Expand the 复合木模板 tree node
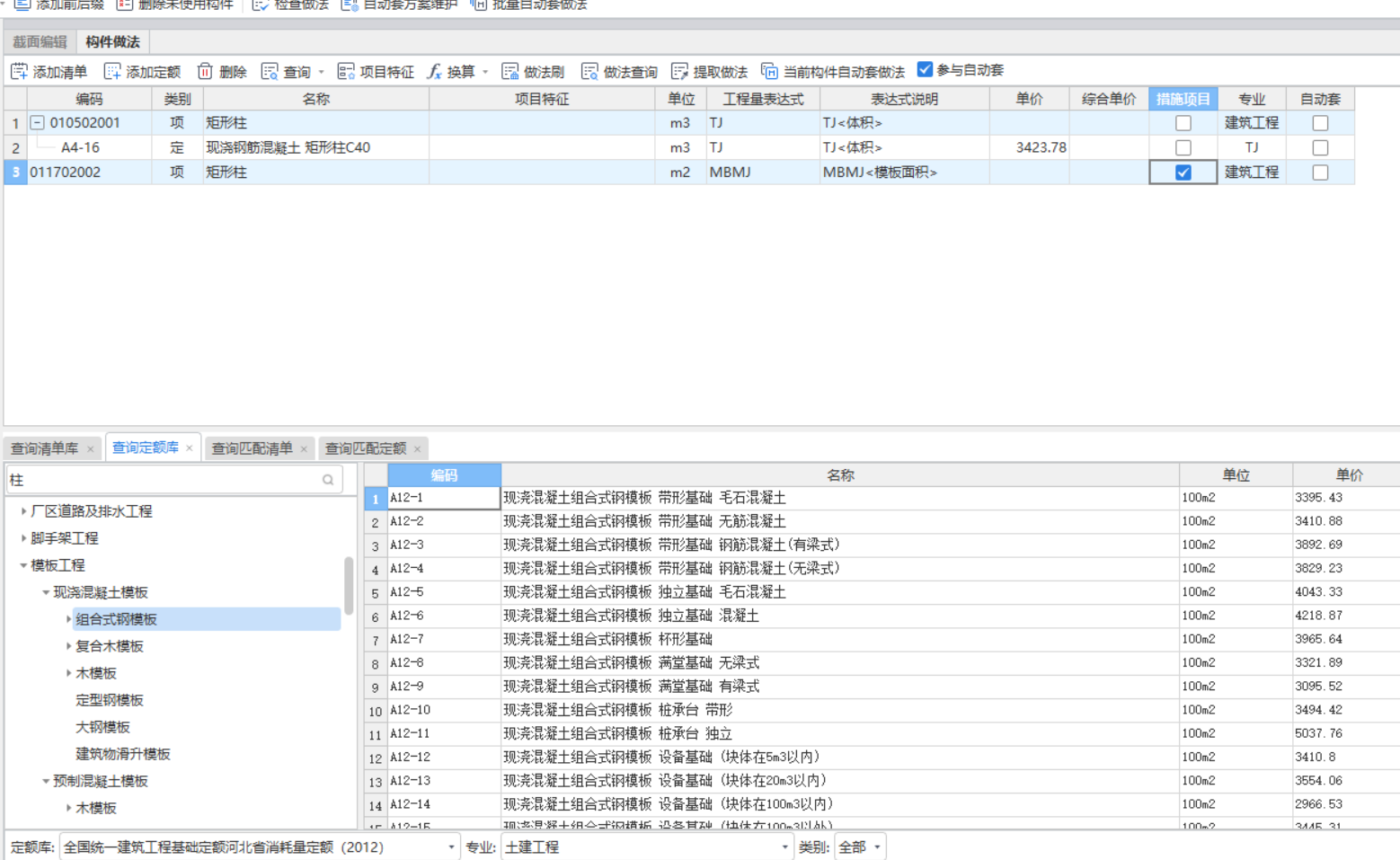 pos(68,646)
